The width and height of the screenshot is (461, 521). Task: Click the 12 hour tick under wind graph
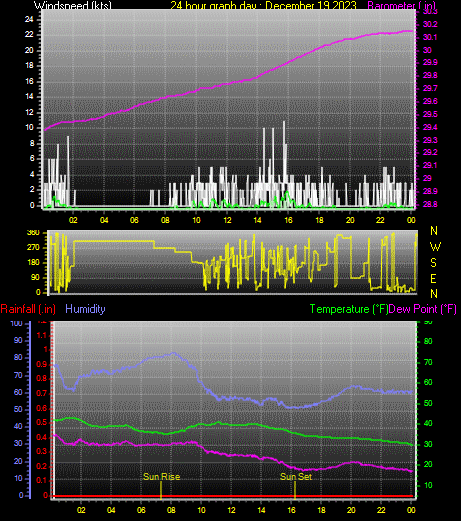(x=227, y=220)
